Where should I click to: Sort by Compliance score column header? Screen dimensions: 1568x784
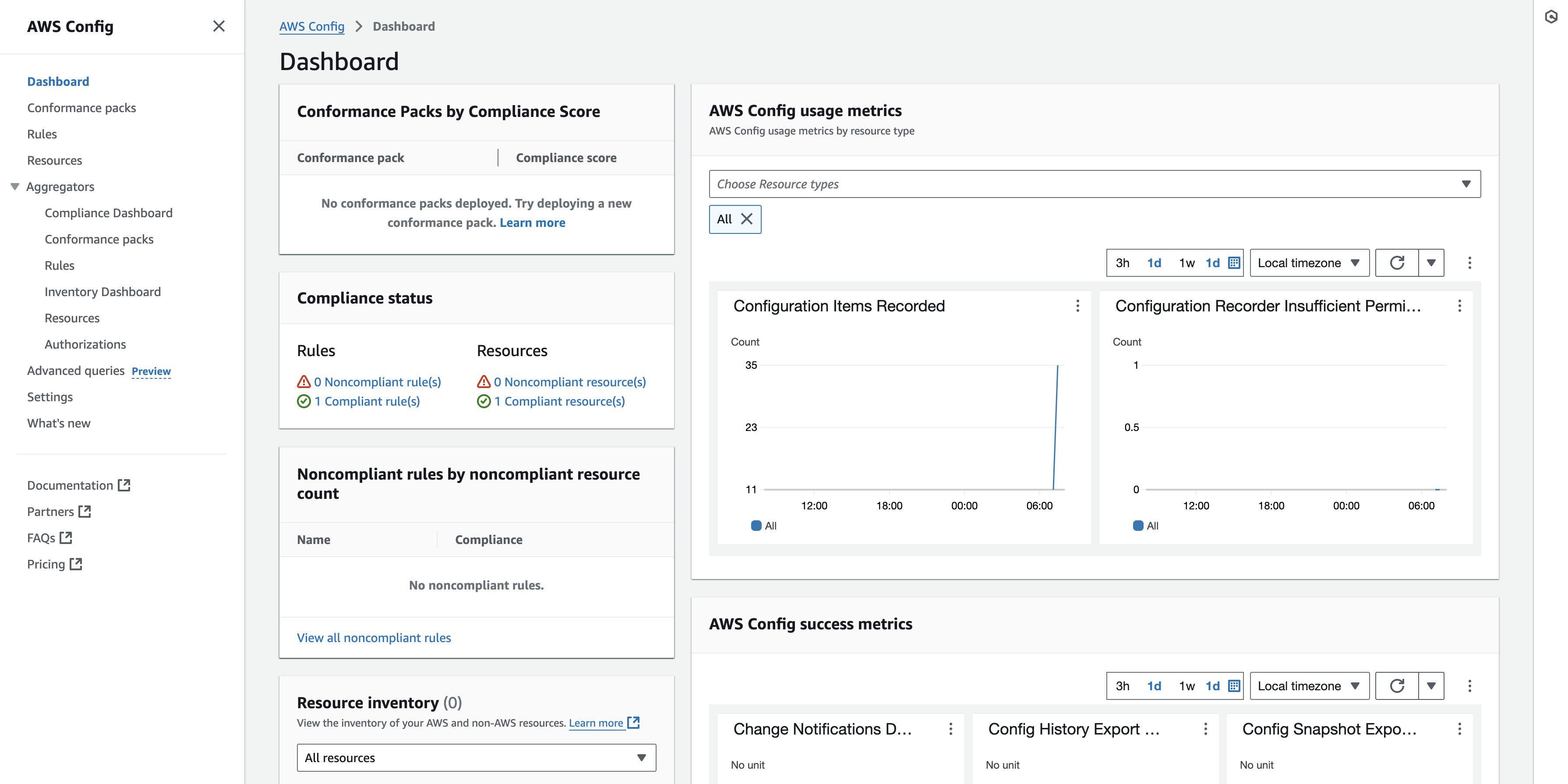click(566, 158)
